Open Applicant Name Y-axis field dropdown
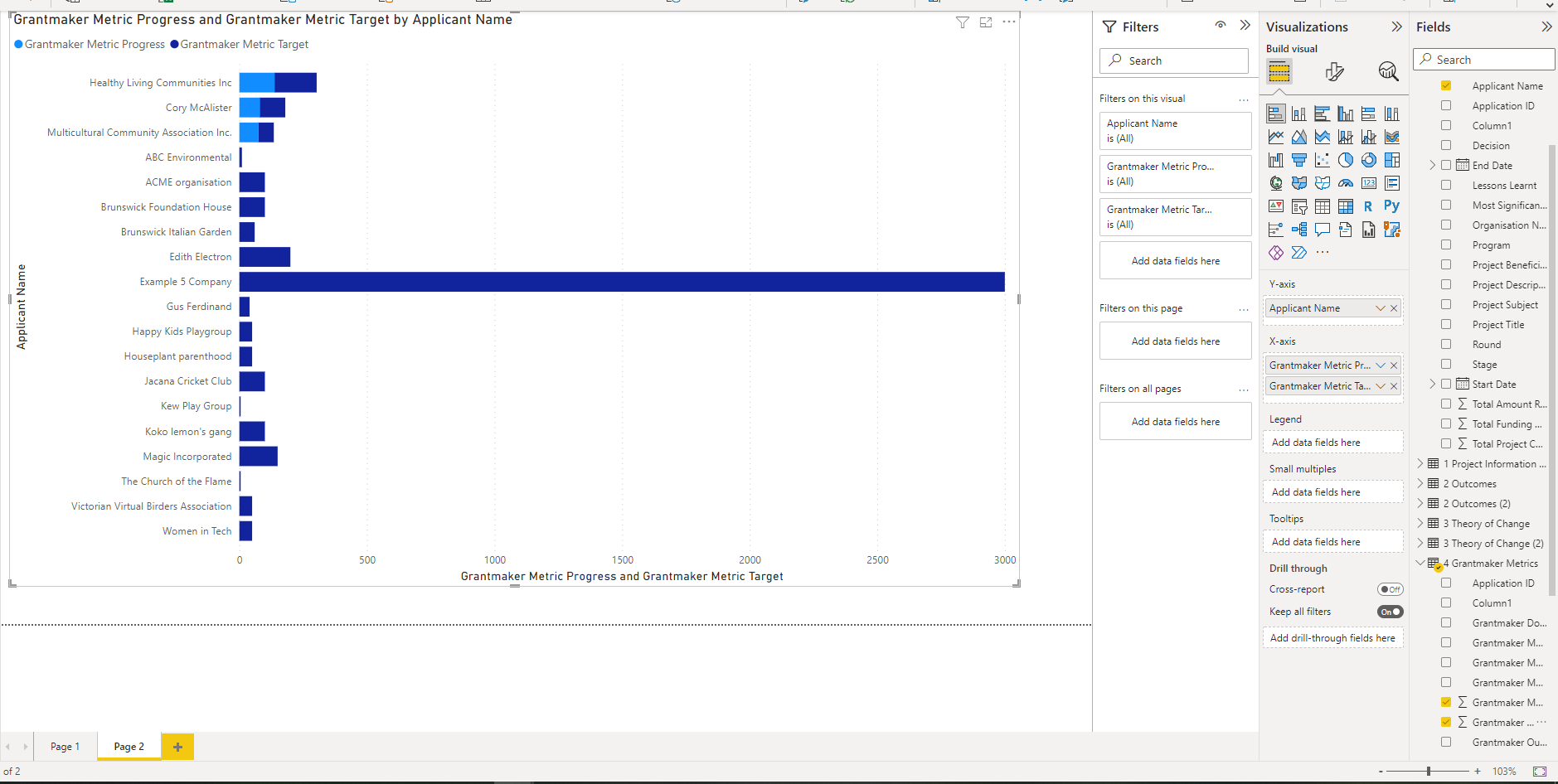The width and height of the screenshot is (1558, 784). click(x=1380, y=308)
